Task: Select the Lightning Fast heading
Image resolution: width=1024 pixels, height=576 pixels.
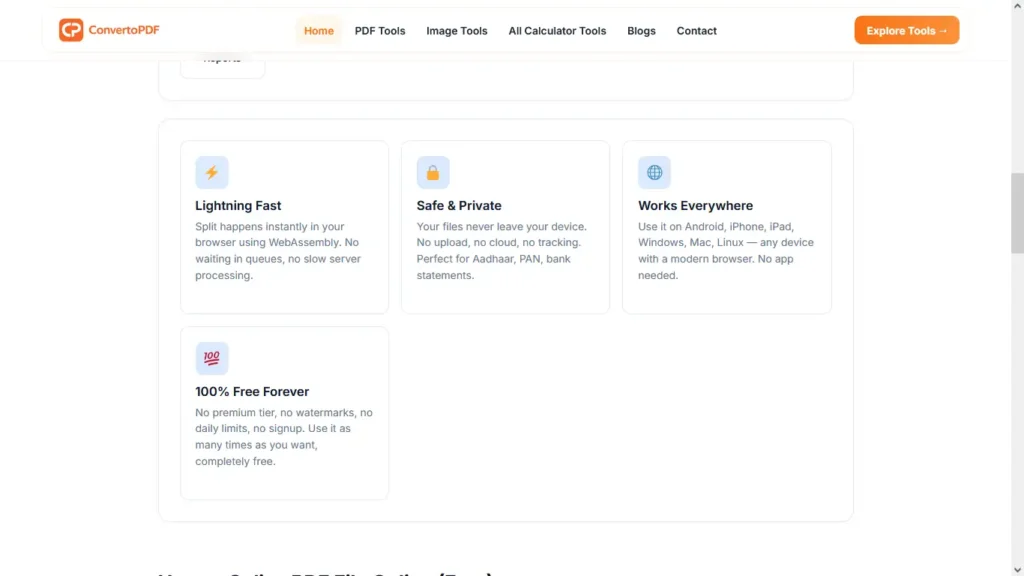Action: (238, 206)
